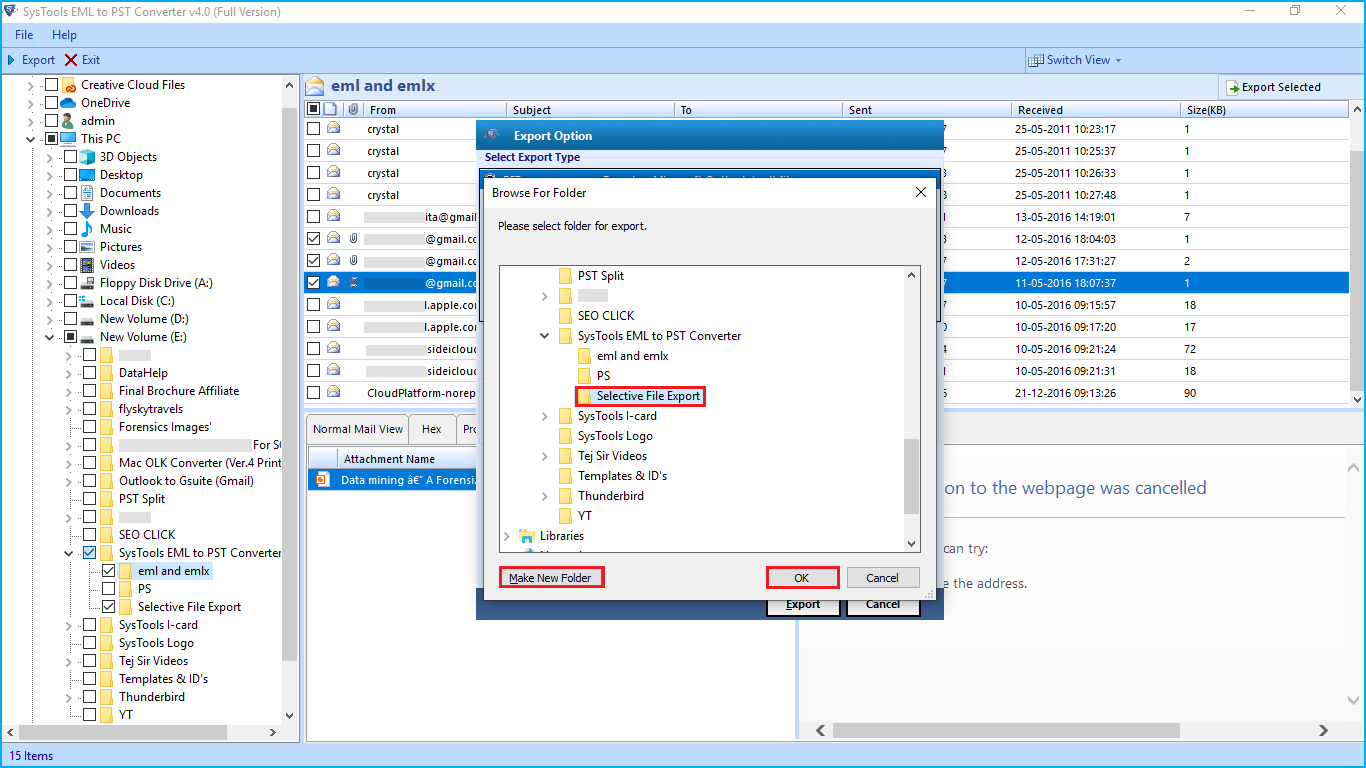1366x768 pixels.
Task: Toggle the select-all checkbox in mail list header
Action: [x=314, y=109]
